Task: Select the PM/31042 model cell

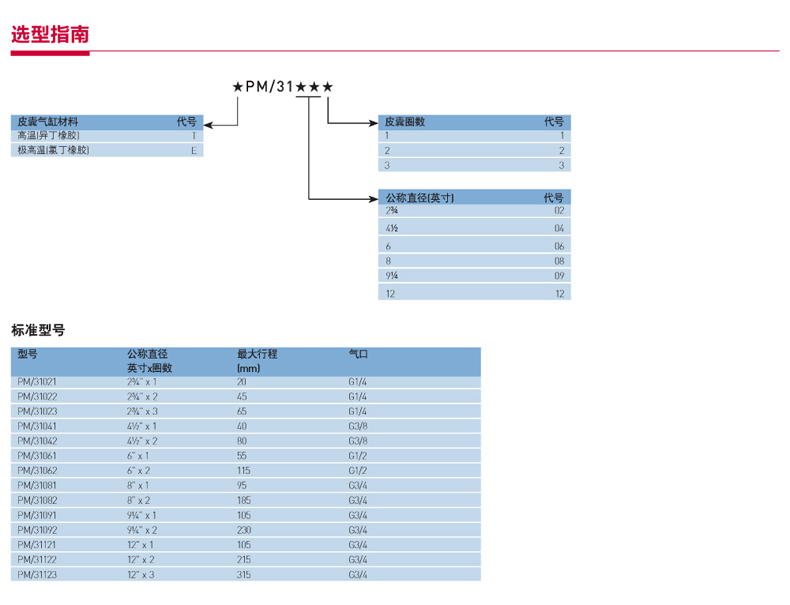Action: 37,440
